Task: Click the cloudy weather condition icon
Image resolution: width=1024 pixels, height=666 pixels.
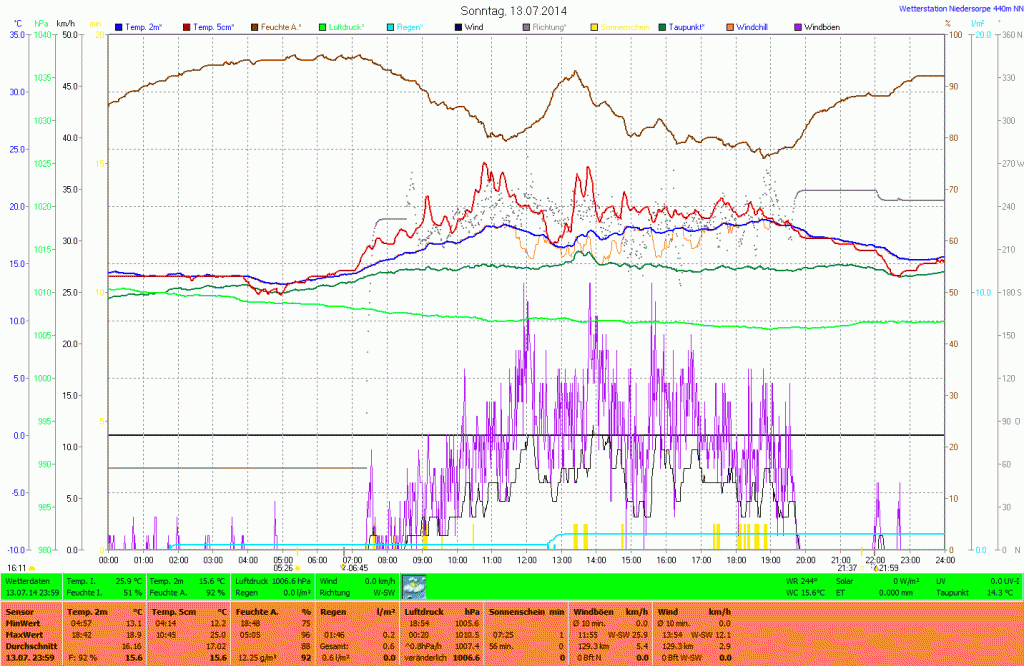Action: [x=413, y=587]
